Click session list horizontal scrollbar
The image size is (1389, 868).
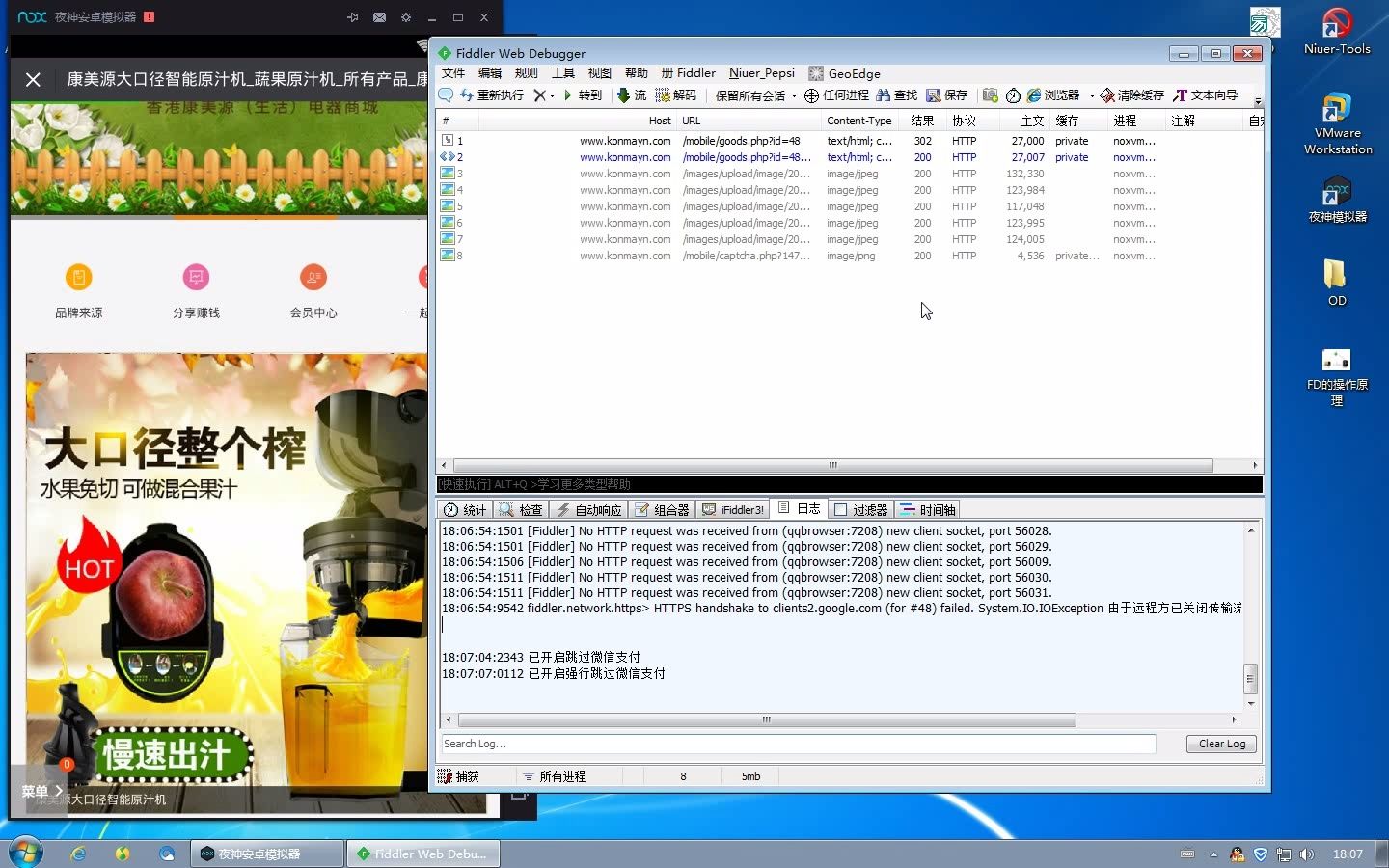[832, 465]
